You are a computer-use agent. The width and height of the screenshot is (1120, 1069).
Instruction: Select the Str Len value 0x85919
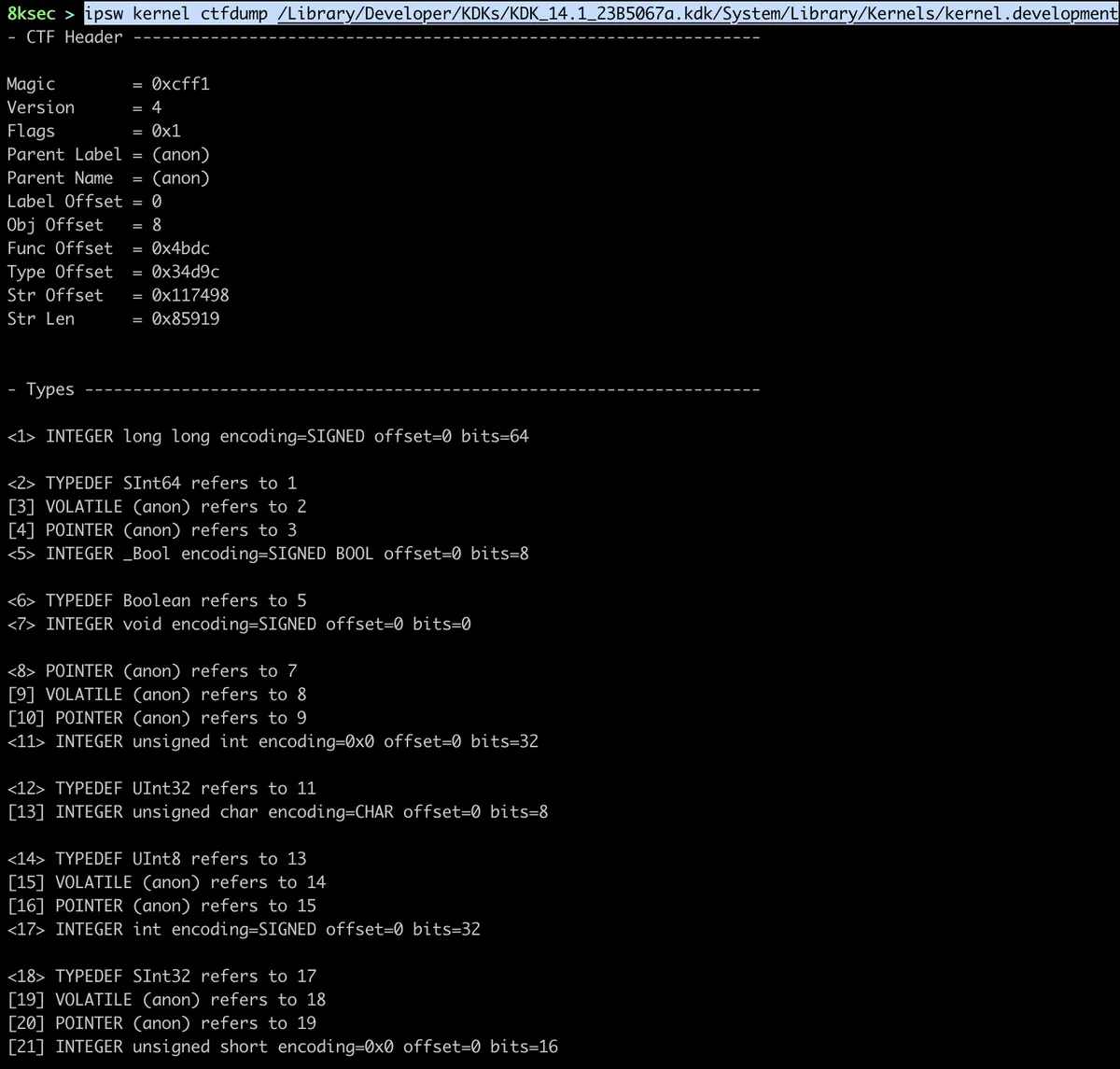(185, 318)
